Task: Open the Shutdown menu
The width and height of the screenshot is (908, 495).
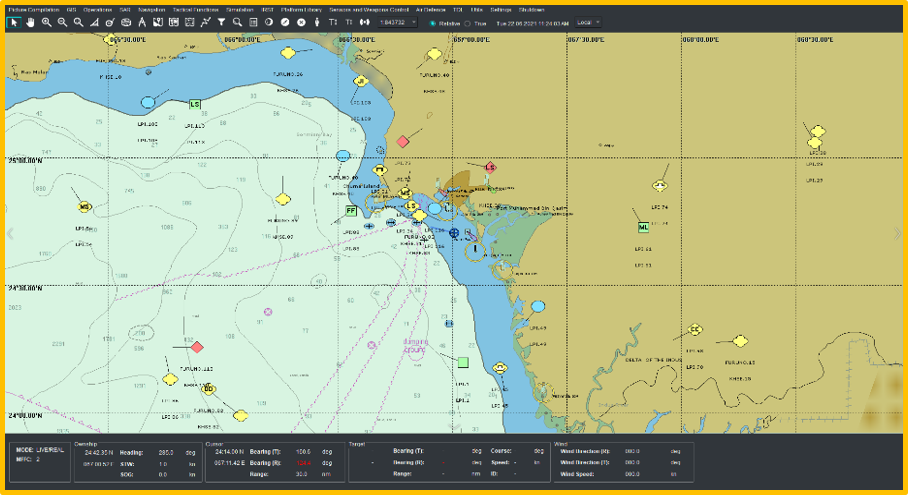Action: 531,9
